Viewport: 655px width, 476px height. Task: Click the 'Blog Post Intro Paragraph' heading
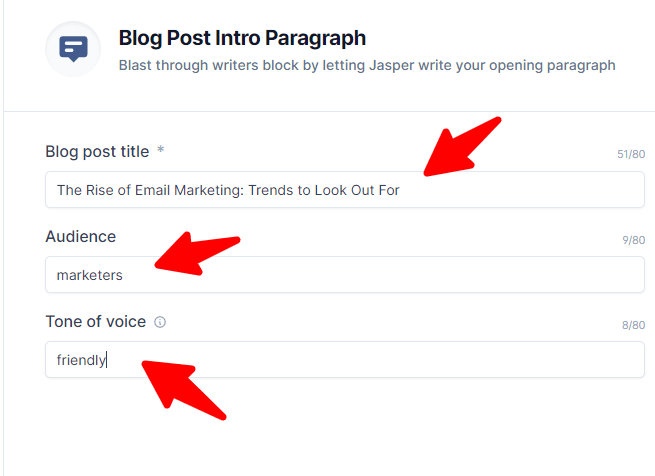[x=242, y=39]
